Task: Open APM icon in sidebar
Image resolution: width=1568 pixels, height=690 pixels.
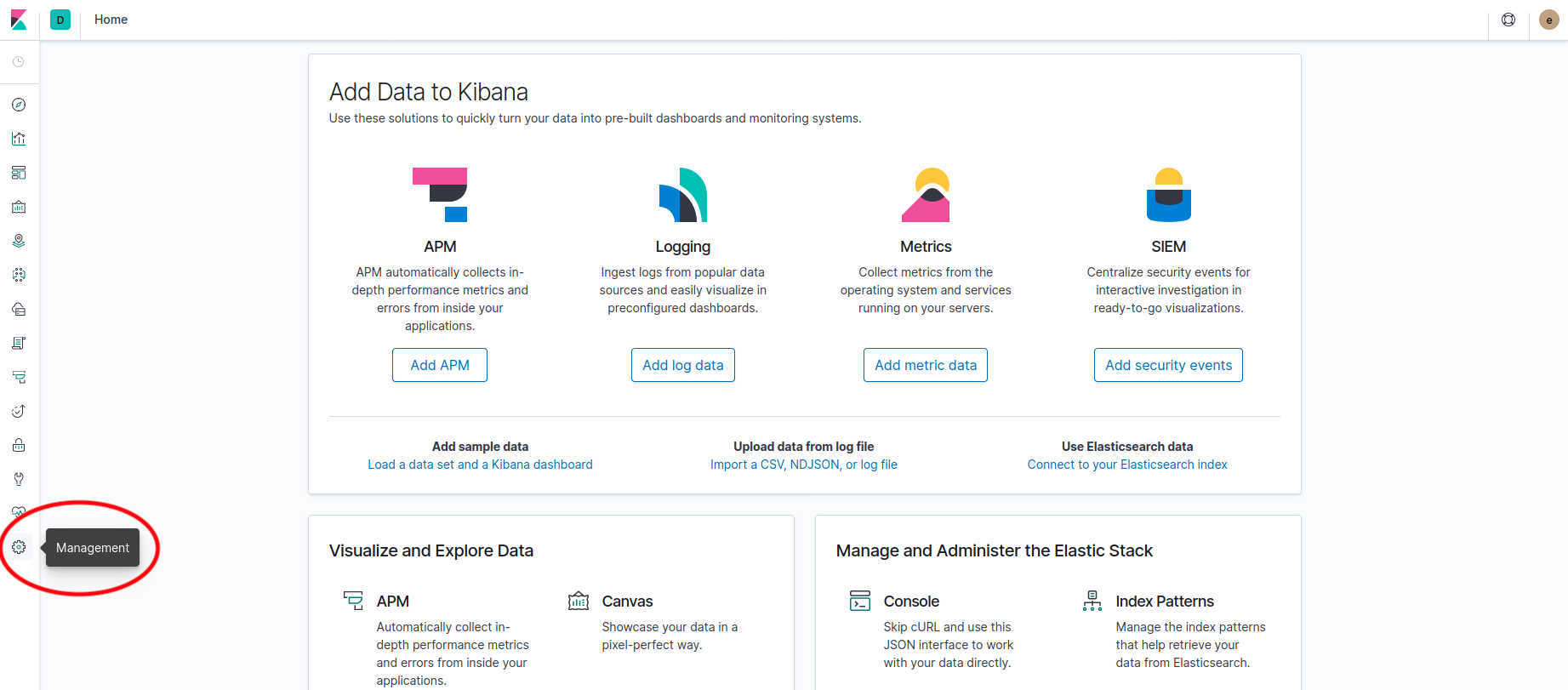Action: tap(19, 377)
